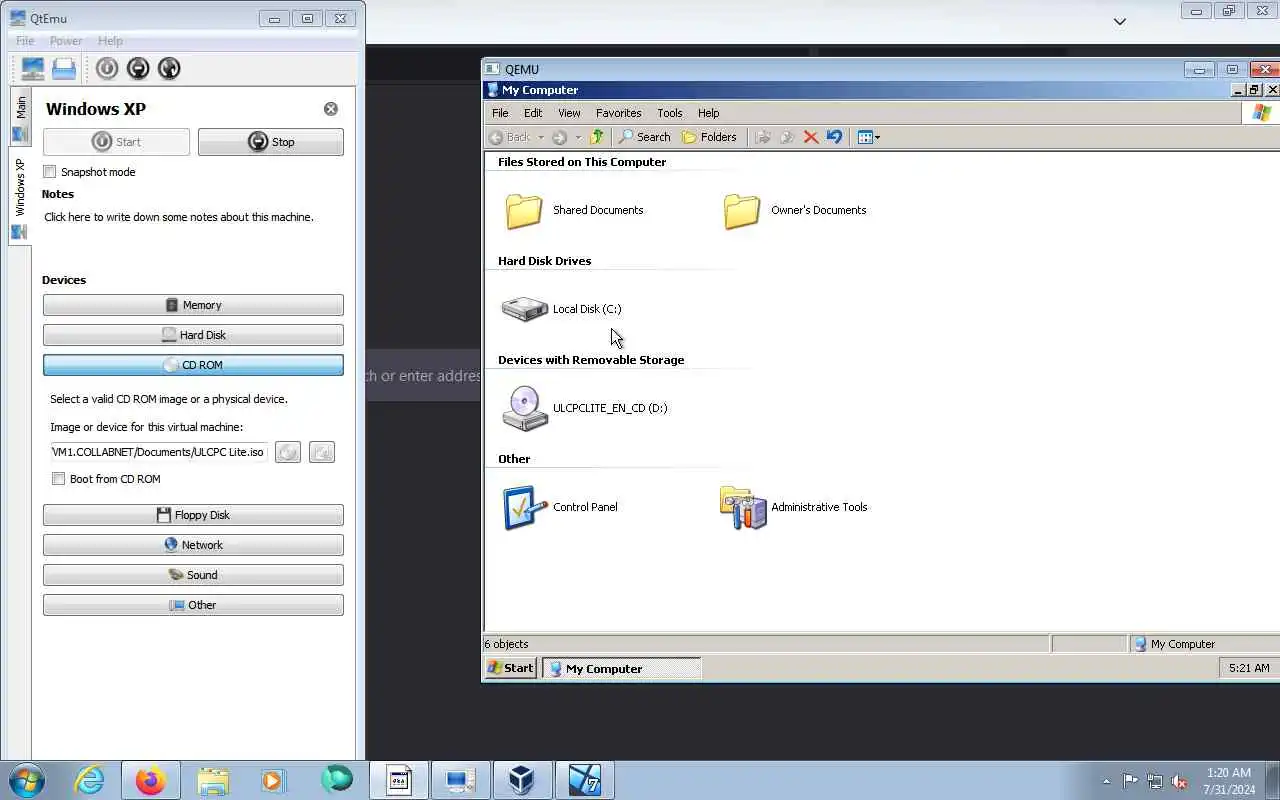Click My Computer taskbar button in XP
Viewport: 1280px width, 800px height.
coord(621,668)
